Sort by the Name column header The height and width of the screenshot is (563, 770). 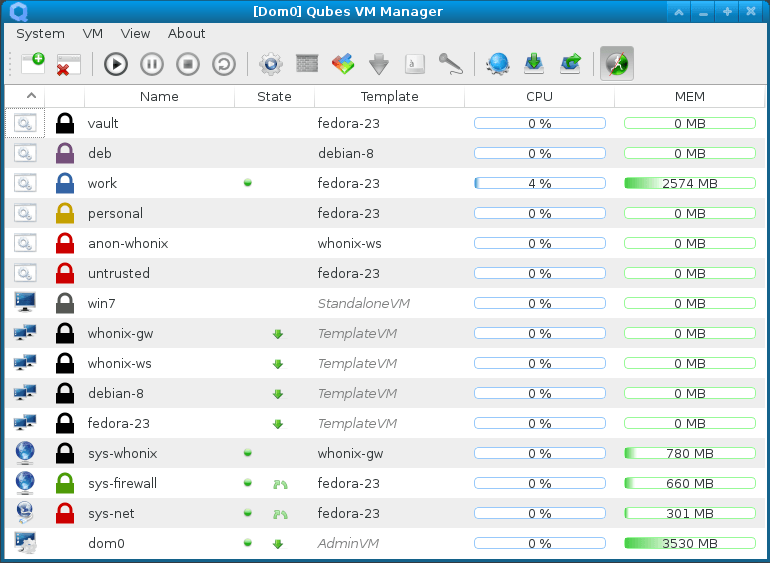pyautogui.click(x=159, y=96)
